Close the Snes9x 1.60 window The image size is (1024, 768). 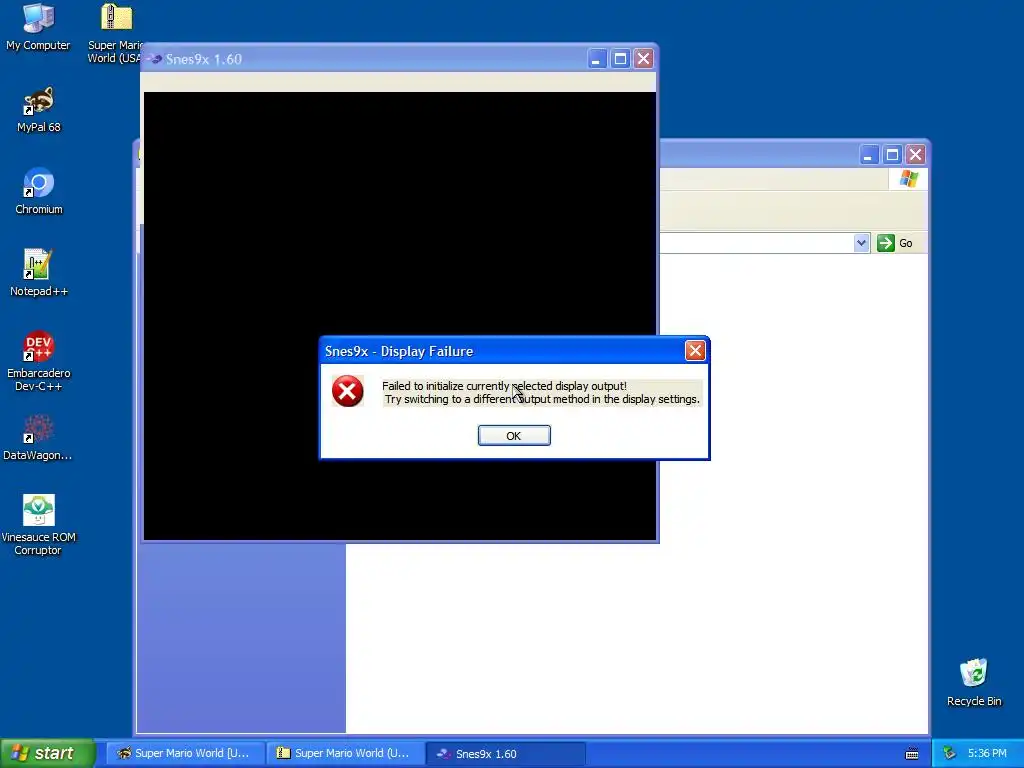tap(643, 59)
